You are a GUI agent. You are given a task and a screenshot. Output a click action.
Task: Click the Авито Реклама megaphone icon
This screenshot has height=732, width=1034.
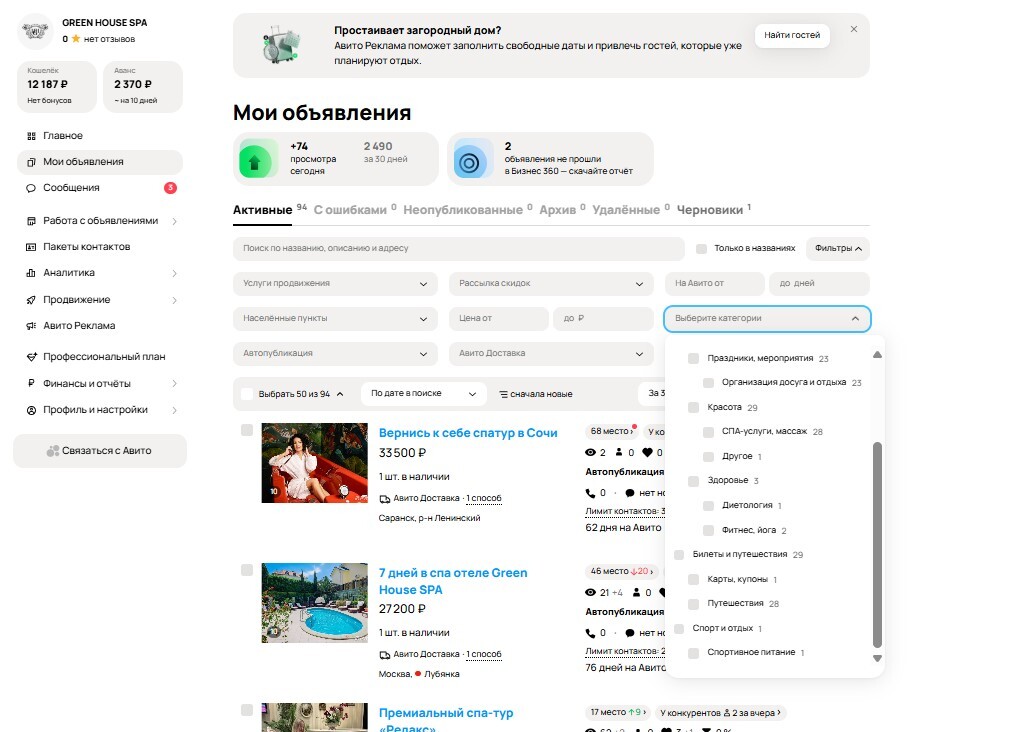[x=31, y=326]
